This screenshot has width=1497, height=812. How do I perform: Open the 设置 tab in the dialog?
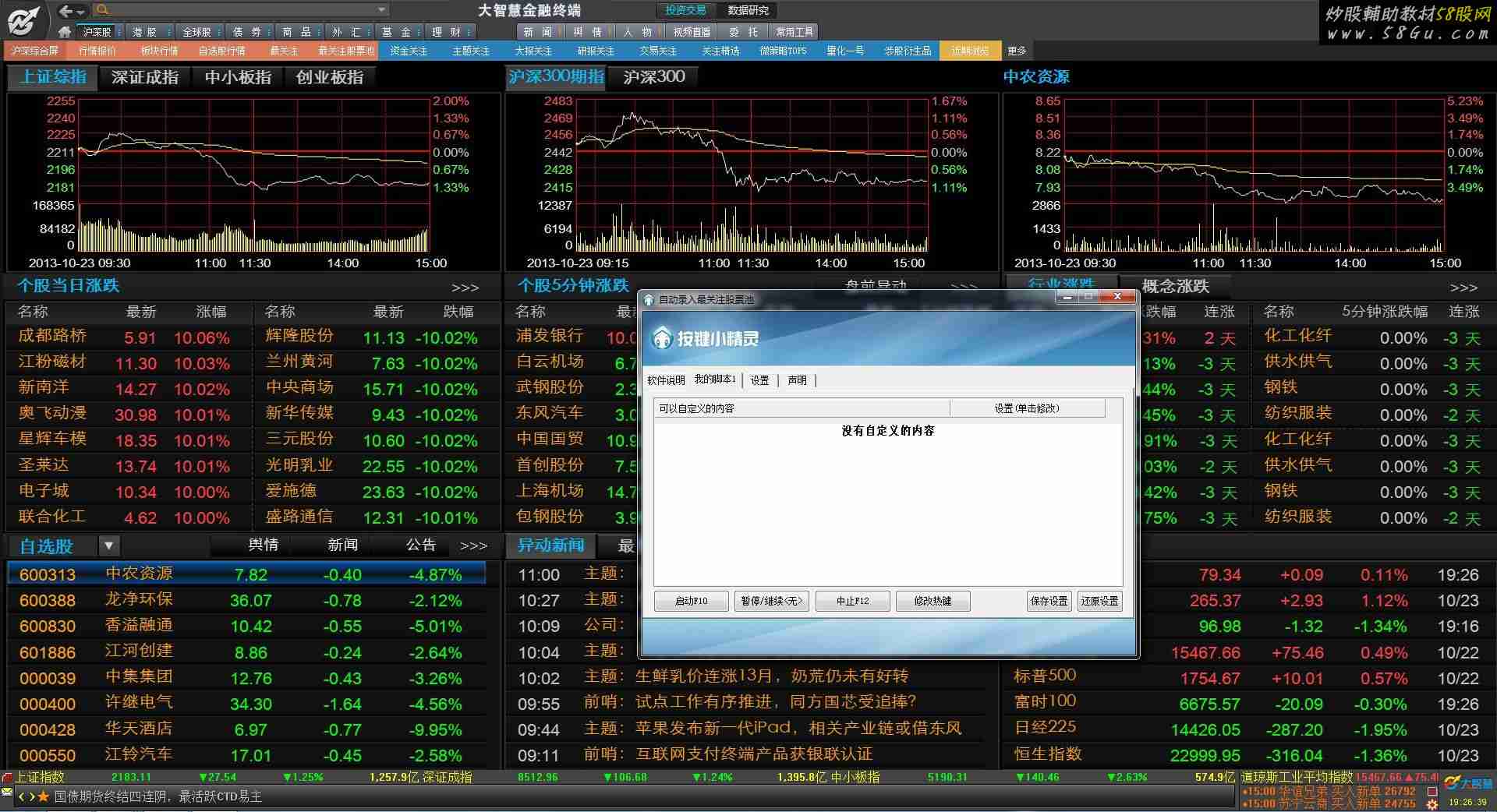tap(759, 380)
